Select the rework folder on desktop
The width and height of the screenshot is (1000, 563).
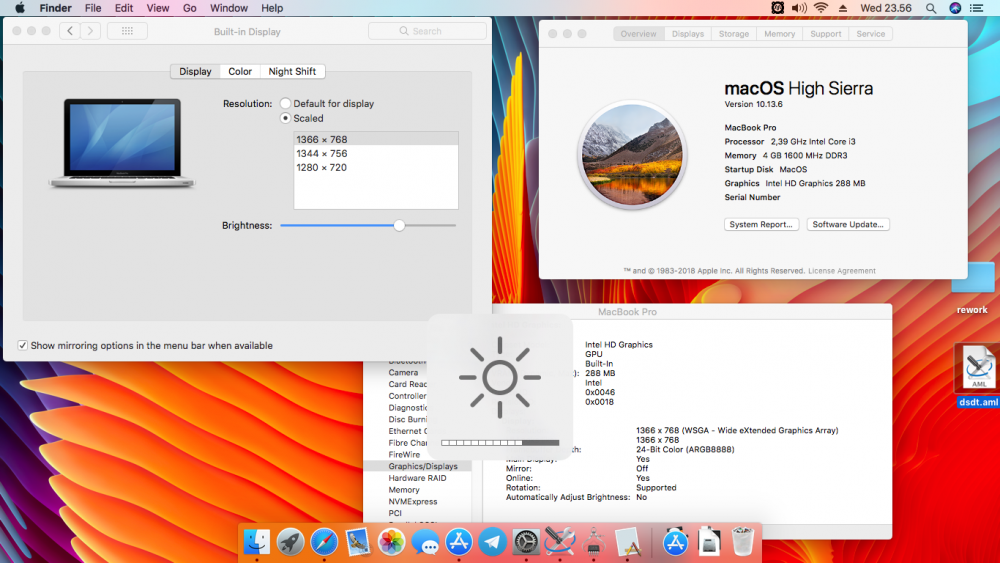[973, 288]
